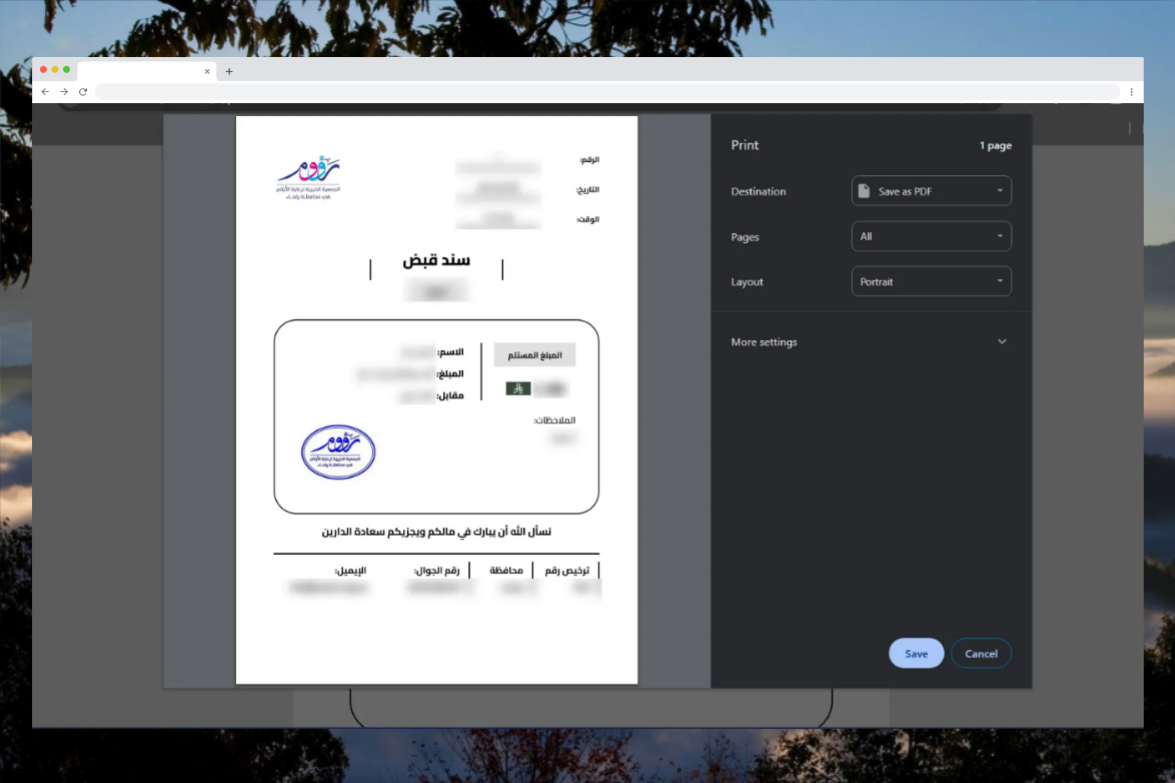Click the 'الاسم:' field label
Viewport: 1175px width, 783px height.
coord(450,351)
